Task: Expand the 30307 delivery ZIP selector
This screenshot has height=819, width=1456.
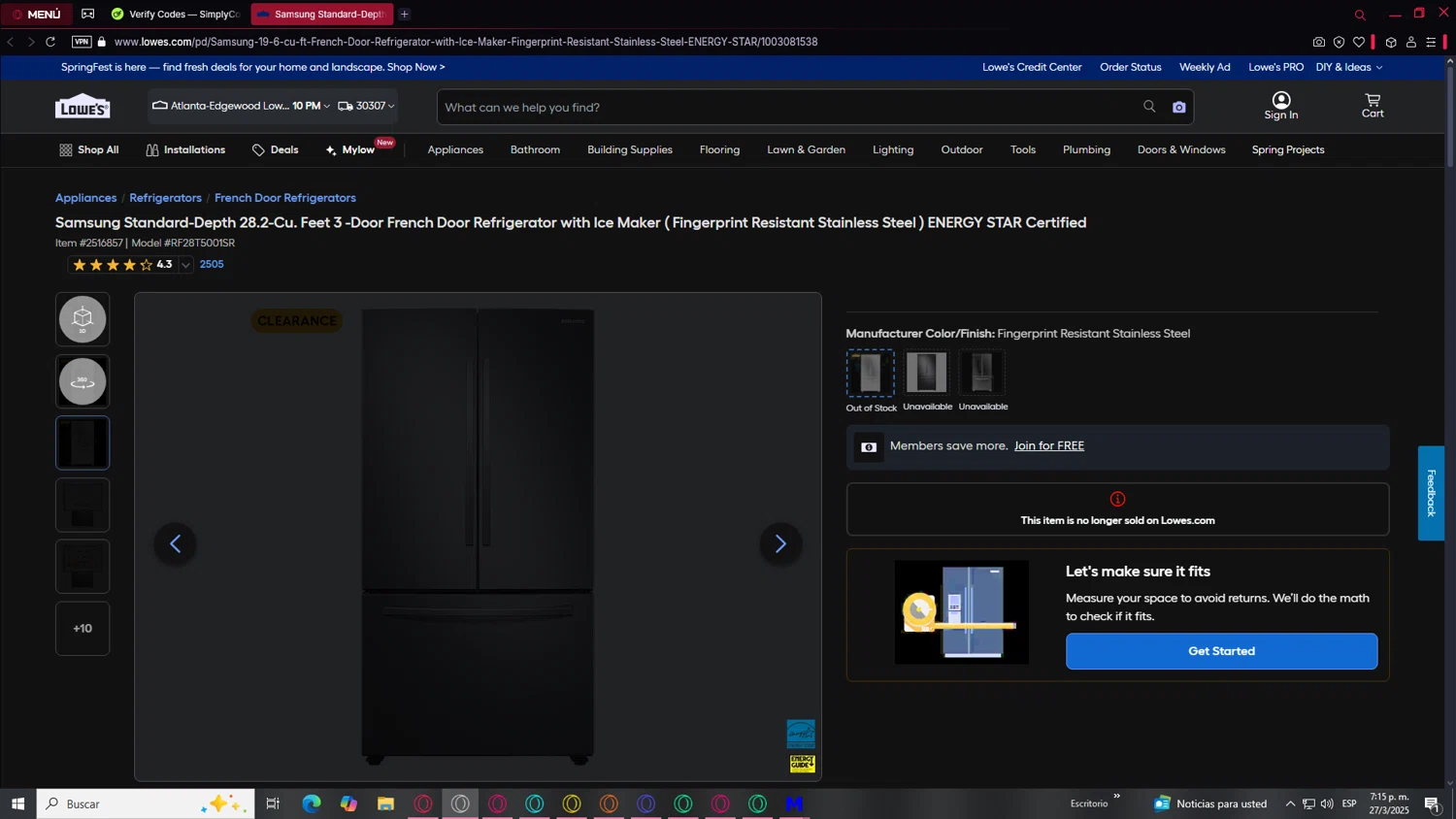Action: (366, 106)
